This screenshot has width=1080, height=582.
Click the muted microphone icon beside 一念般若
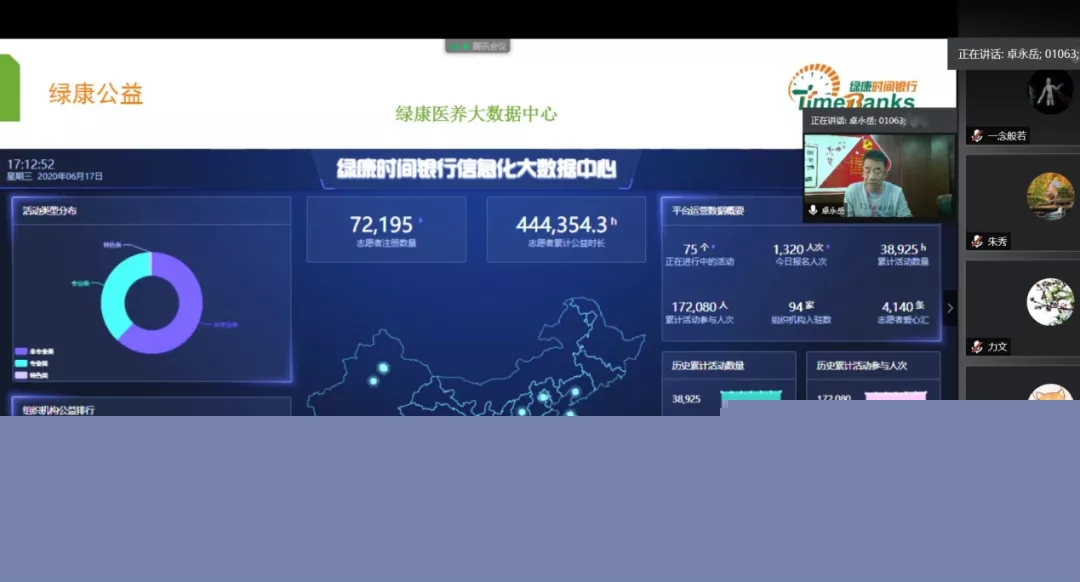pyautogui.click(x=976, y=136)
